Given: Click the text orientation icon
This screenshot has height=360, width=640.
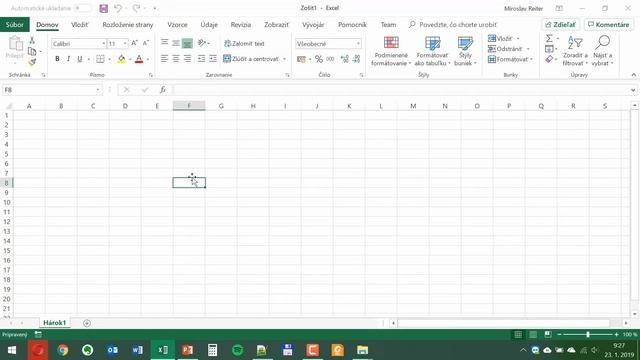Looking at the screenshot, I should click(202, 42).
